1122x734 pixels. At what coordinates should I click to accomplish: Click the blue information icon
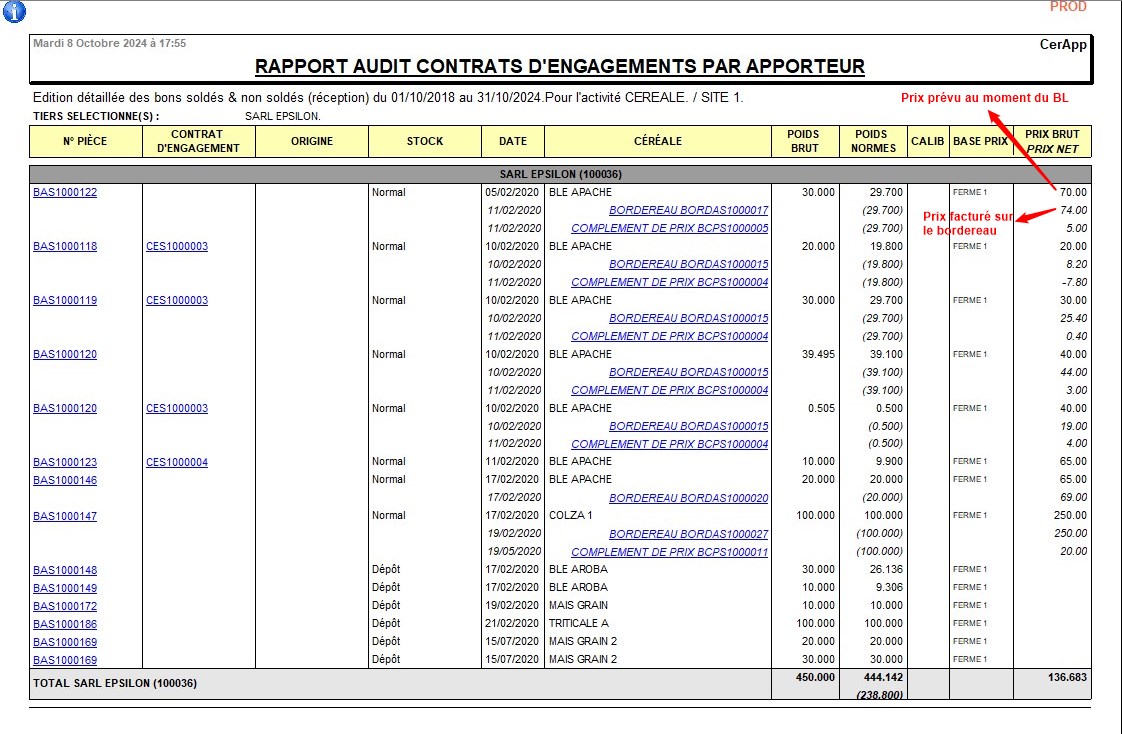pos(15,12)
